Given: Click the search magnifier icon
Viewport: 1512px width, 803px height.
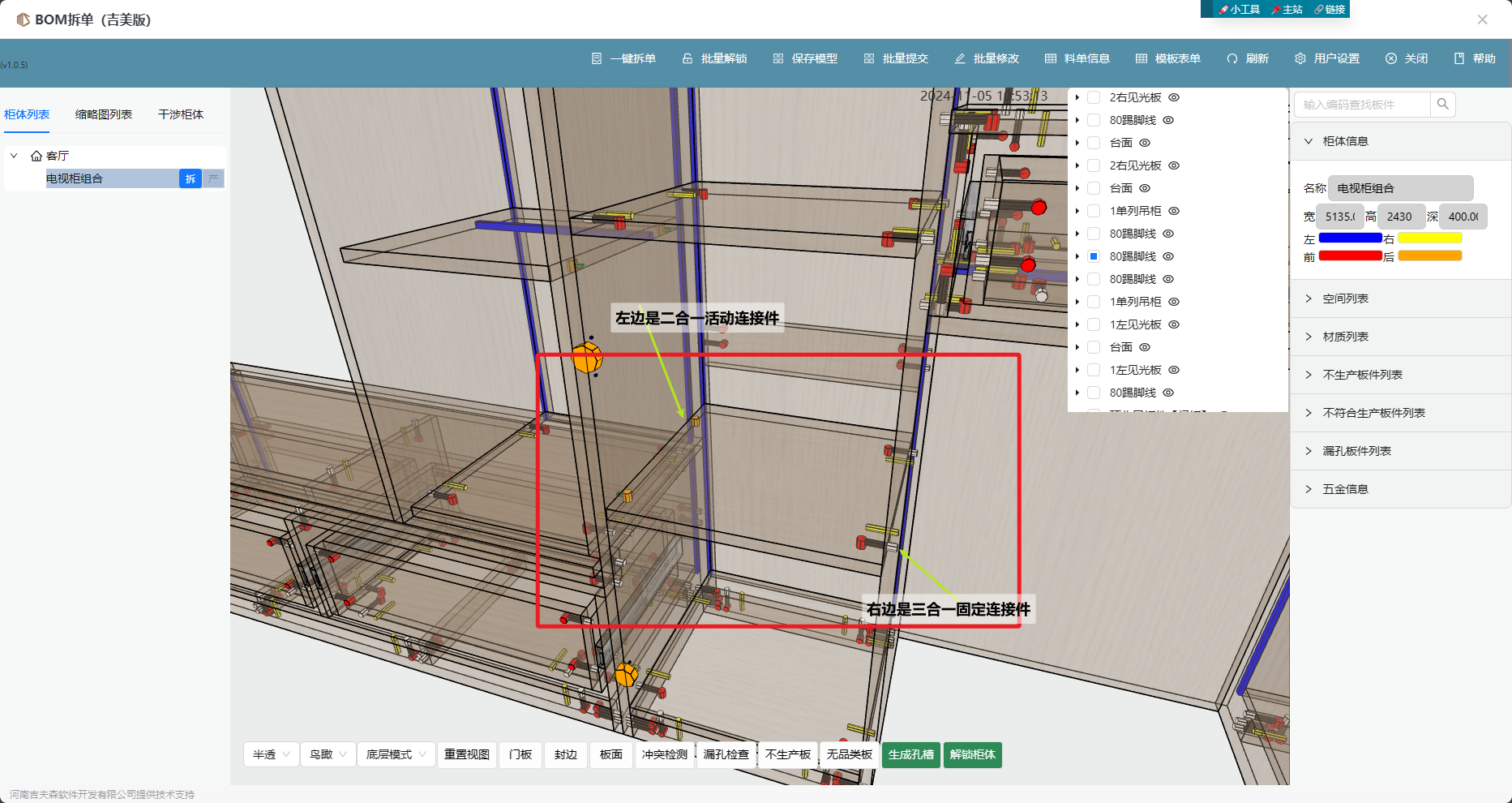Looking at the screenshot, I should pos(1443,104).
